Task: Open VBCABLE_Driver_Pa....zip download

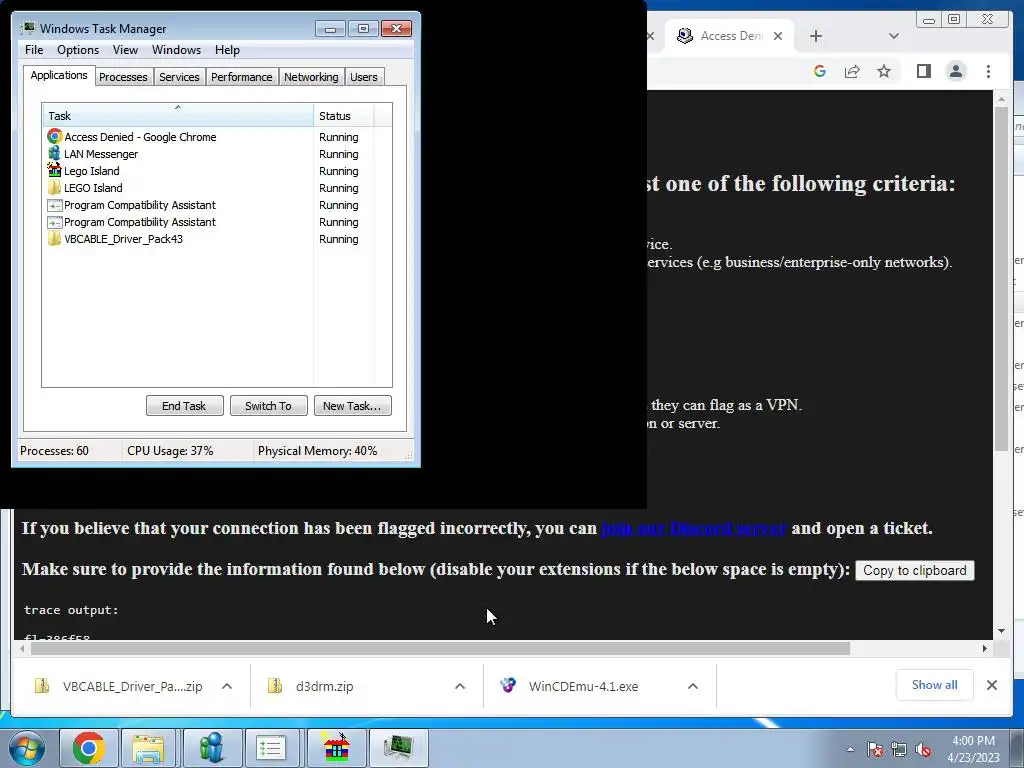Action: (119, 686)
